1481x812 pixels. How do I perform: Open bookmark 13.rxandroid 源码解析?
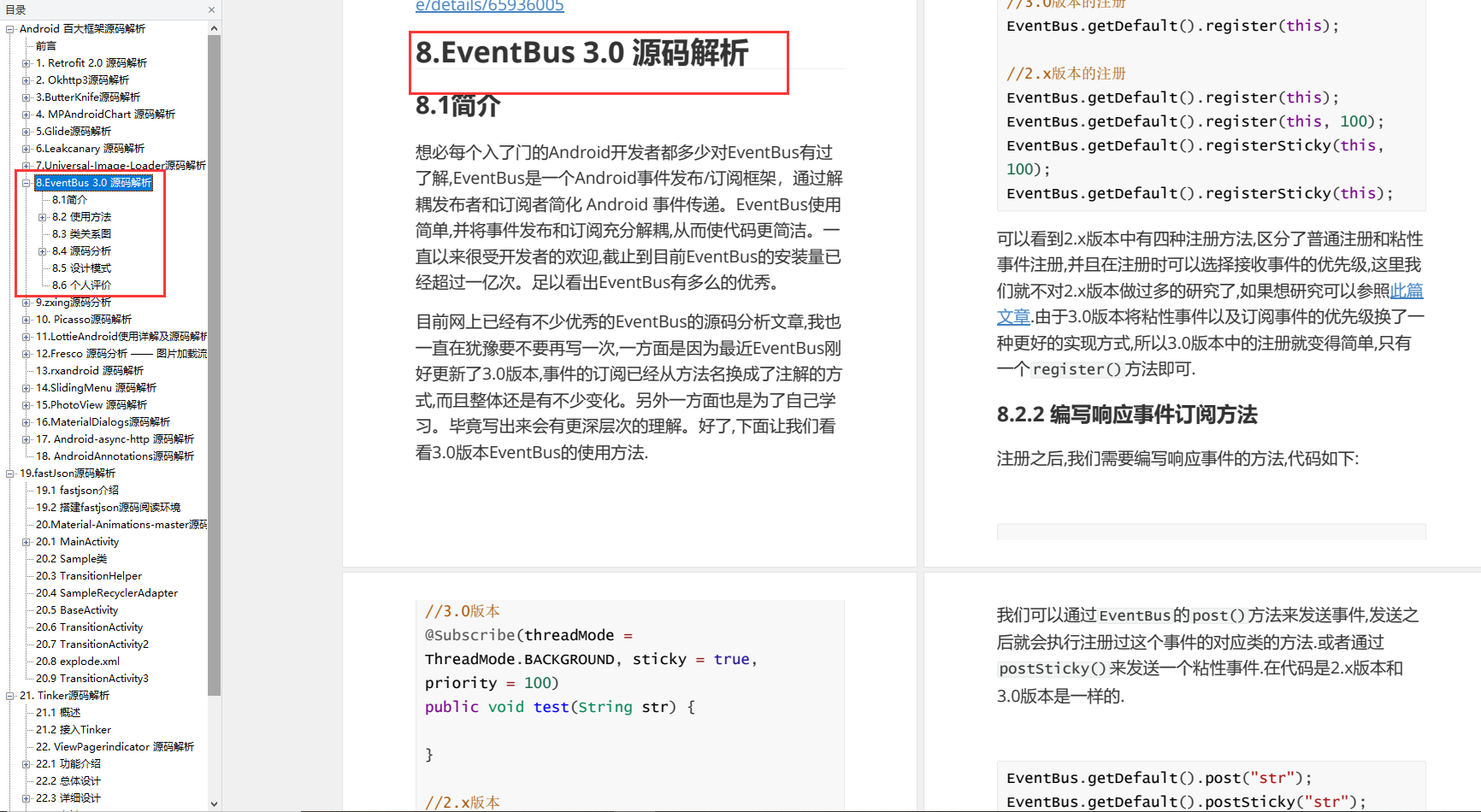90,371
